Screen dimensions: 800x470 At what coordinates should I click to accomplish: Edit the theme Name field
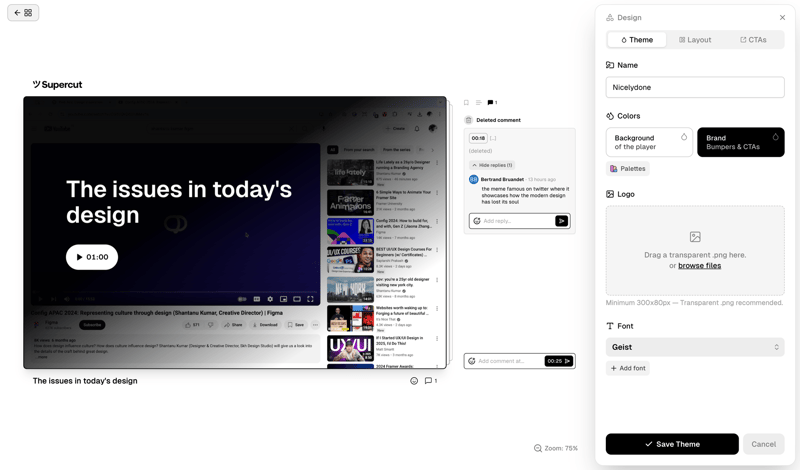coord(695,87)
